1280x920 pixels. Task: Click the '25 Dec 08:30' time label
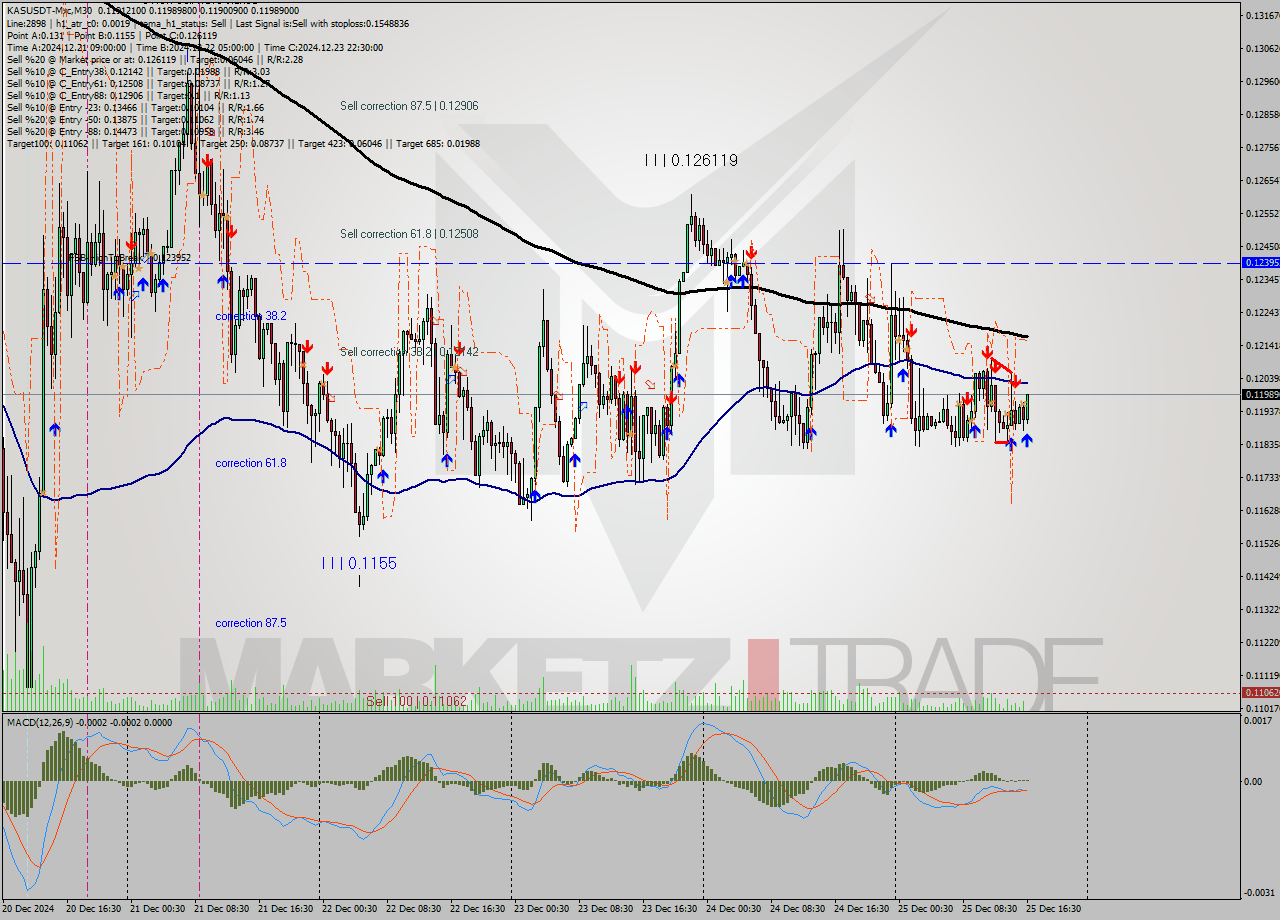990,909
